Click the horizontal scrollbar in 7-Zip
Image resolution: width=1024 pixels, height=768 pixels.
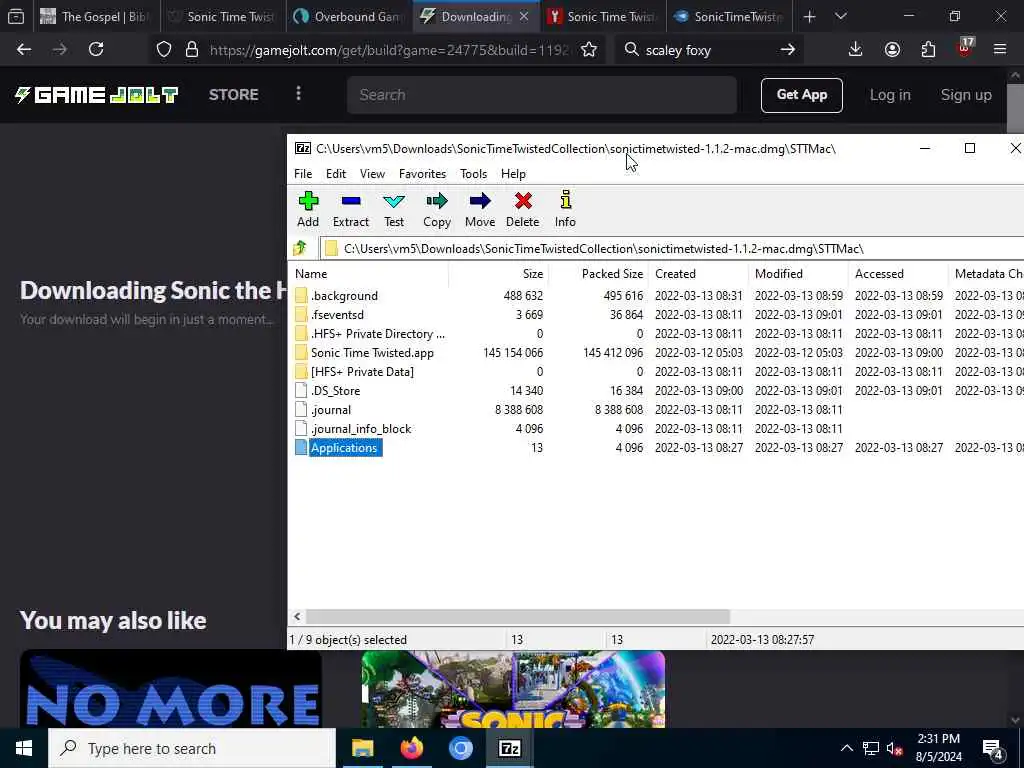coord(518,616)
